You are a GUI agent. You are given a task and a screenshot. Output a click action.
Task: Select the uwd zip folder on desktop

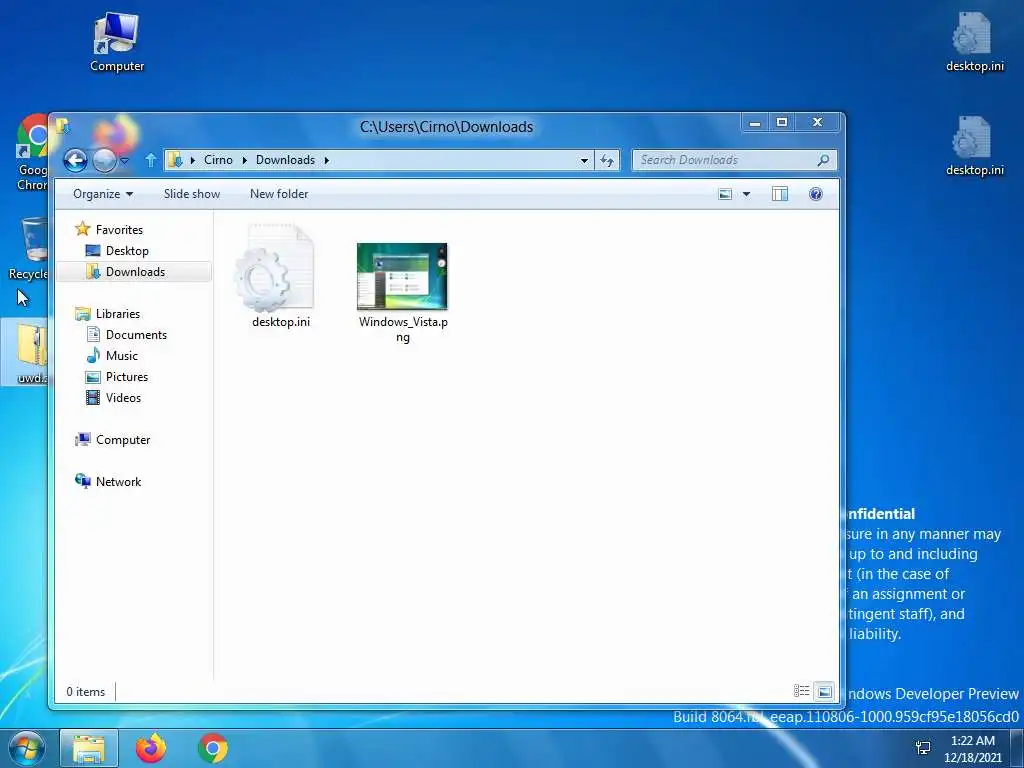pos(26,353)
